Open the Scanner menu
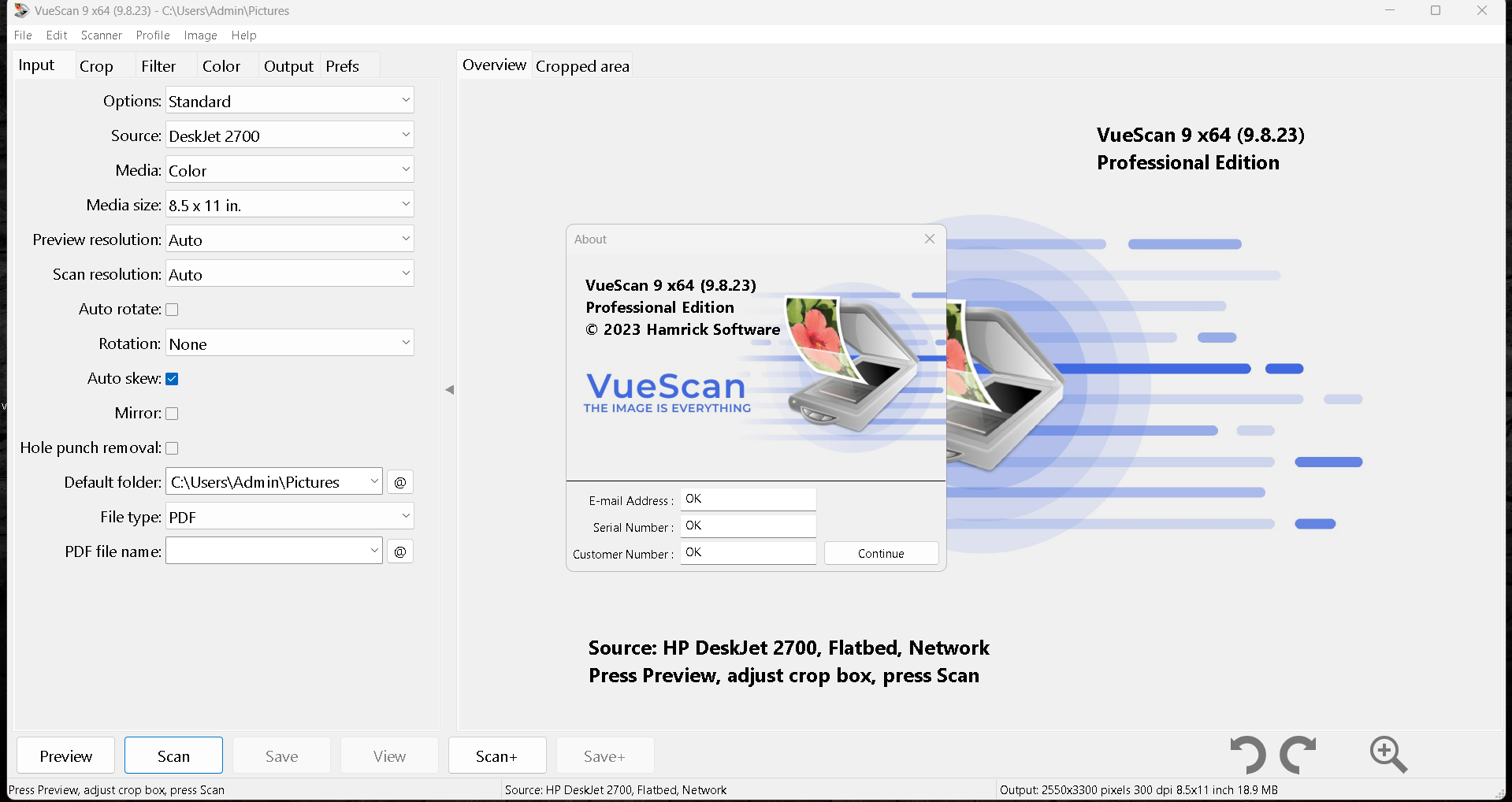Image resolution: width=1512 pixels, height=802 pixels. pyautogui.click(x=102, y=35)
